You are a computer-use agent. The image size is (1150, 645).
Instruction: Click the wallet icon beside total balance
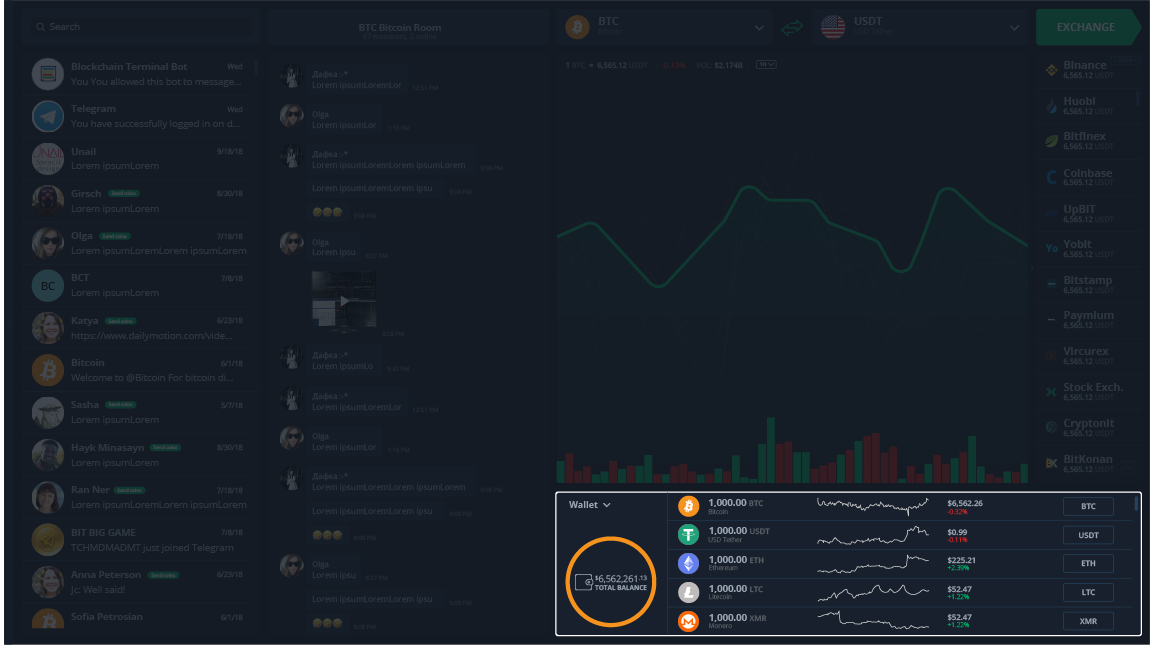pos(583,582)
